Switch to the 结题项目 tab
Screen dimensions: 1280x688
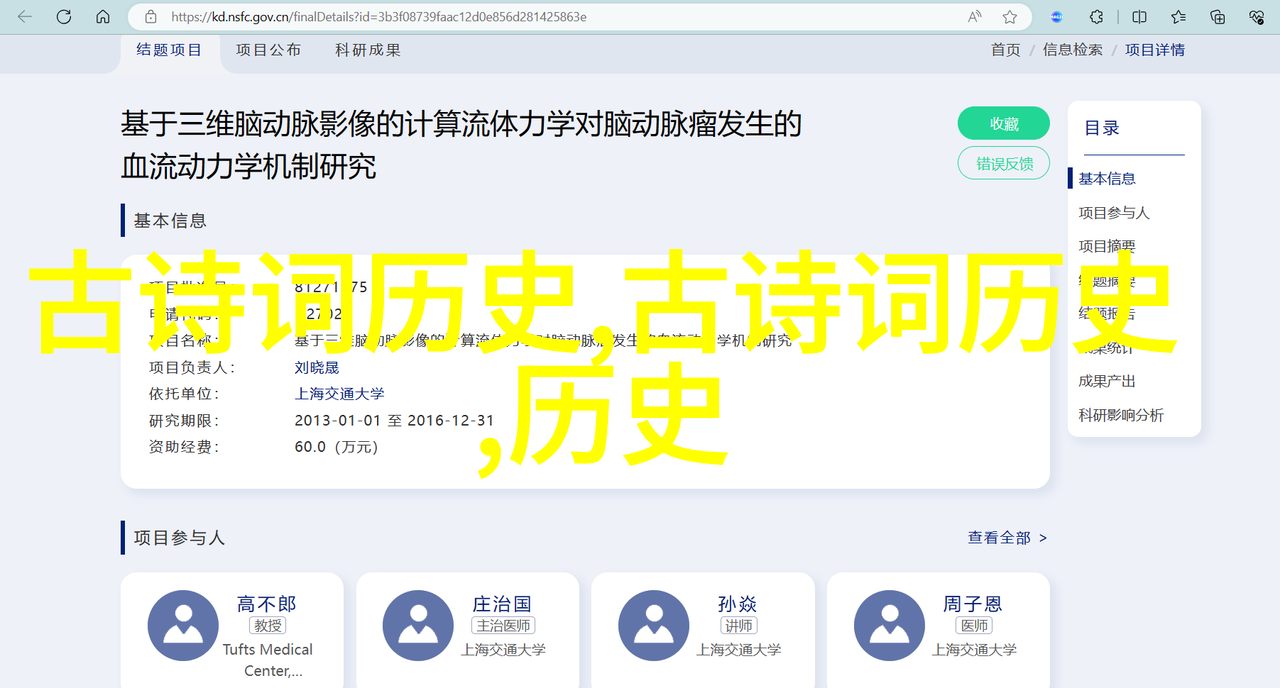[x=169, y=50]
